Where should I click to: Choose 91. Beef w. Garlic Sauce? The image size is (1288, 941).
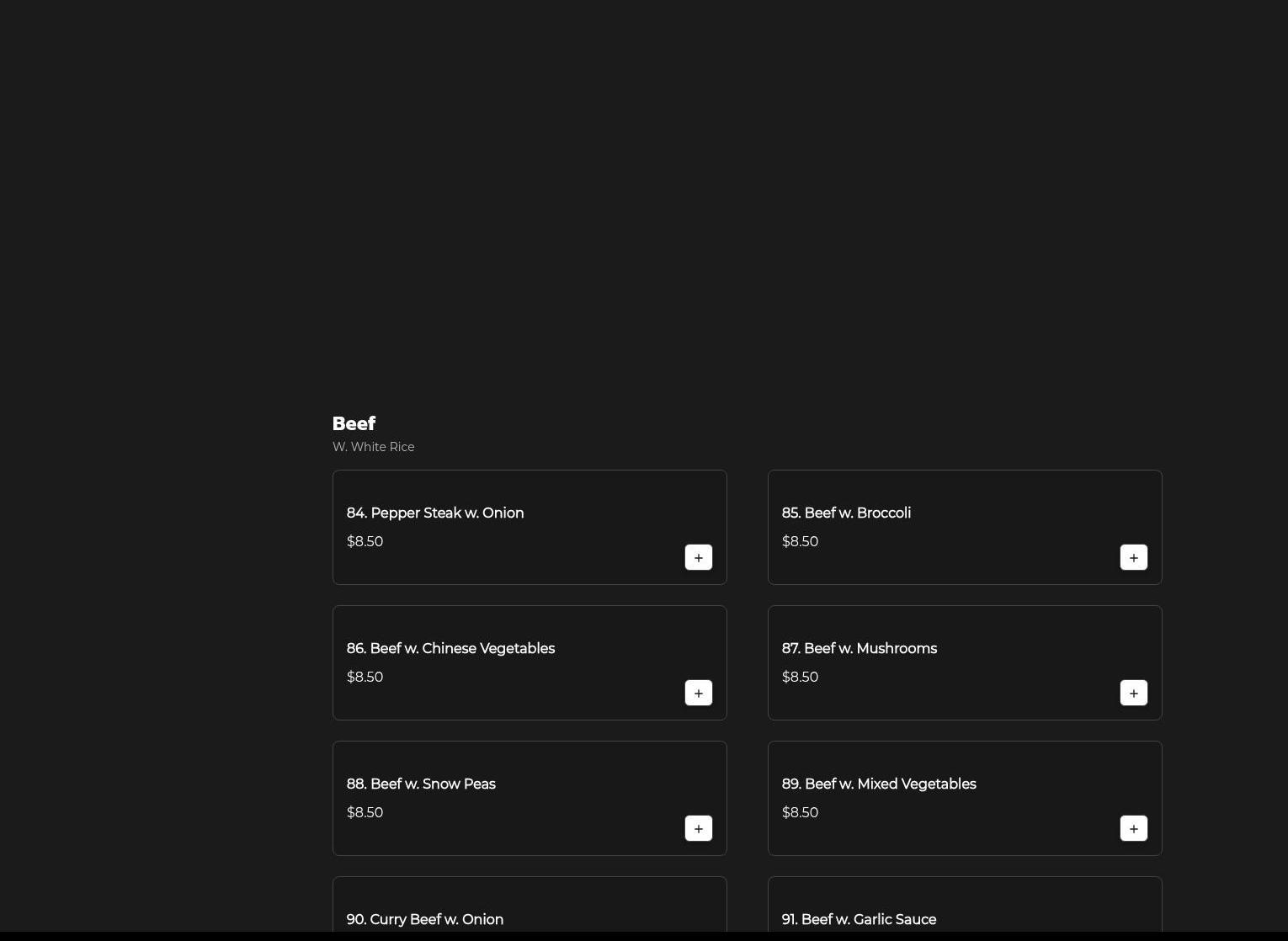pos(858,919)
